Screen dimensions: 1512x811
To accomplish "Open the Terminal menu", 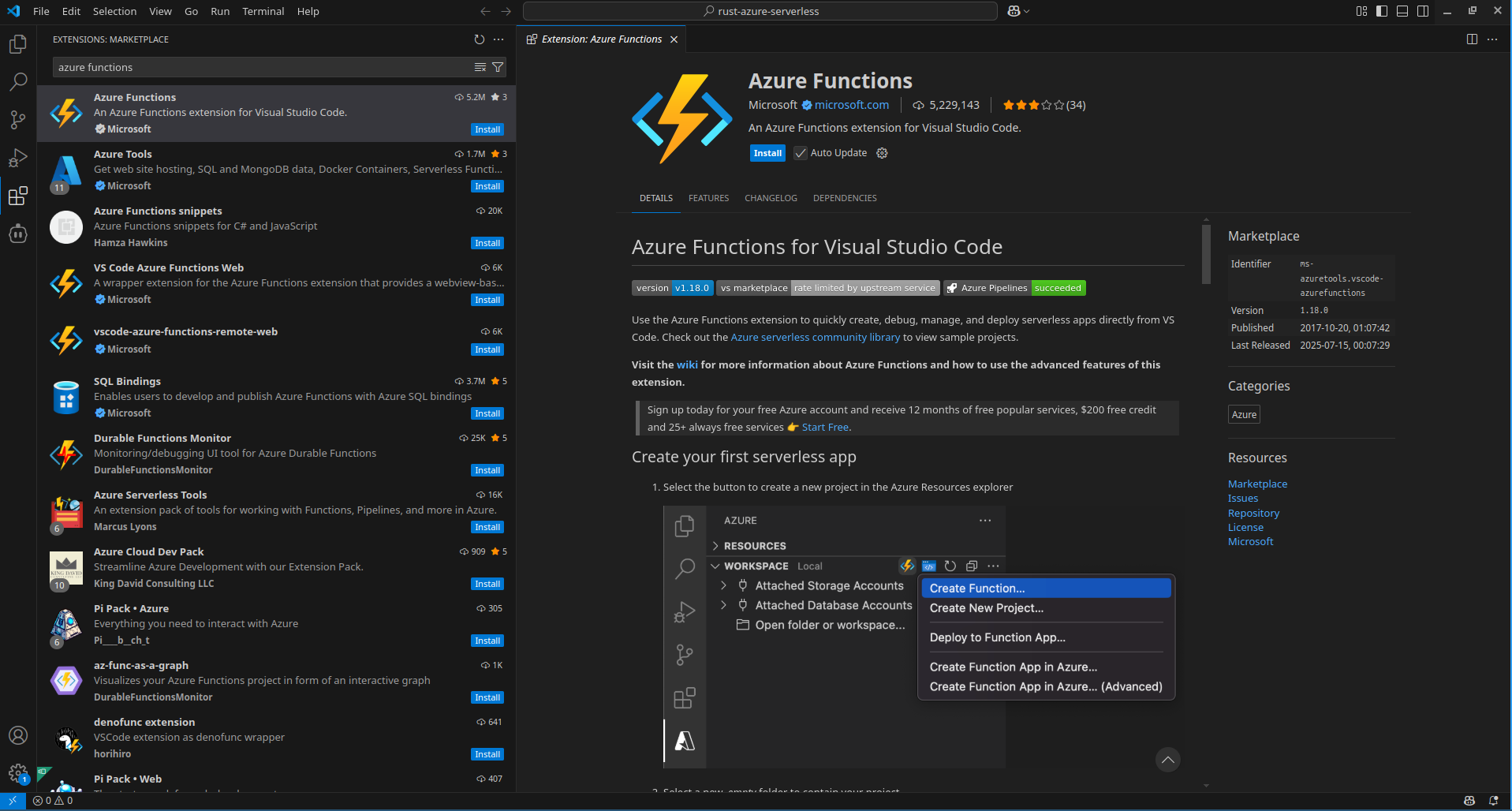I will (x=263, y=11).
